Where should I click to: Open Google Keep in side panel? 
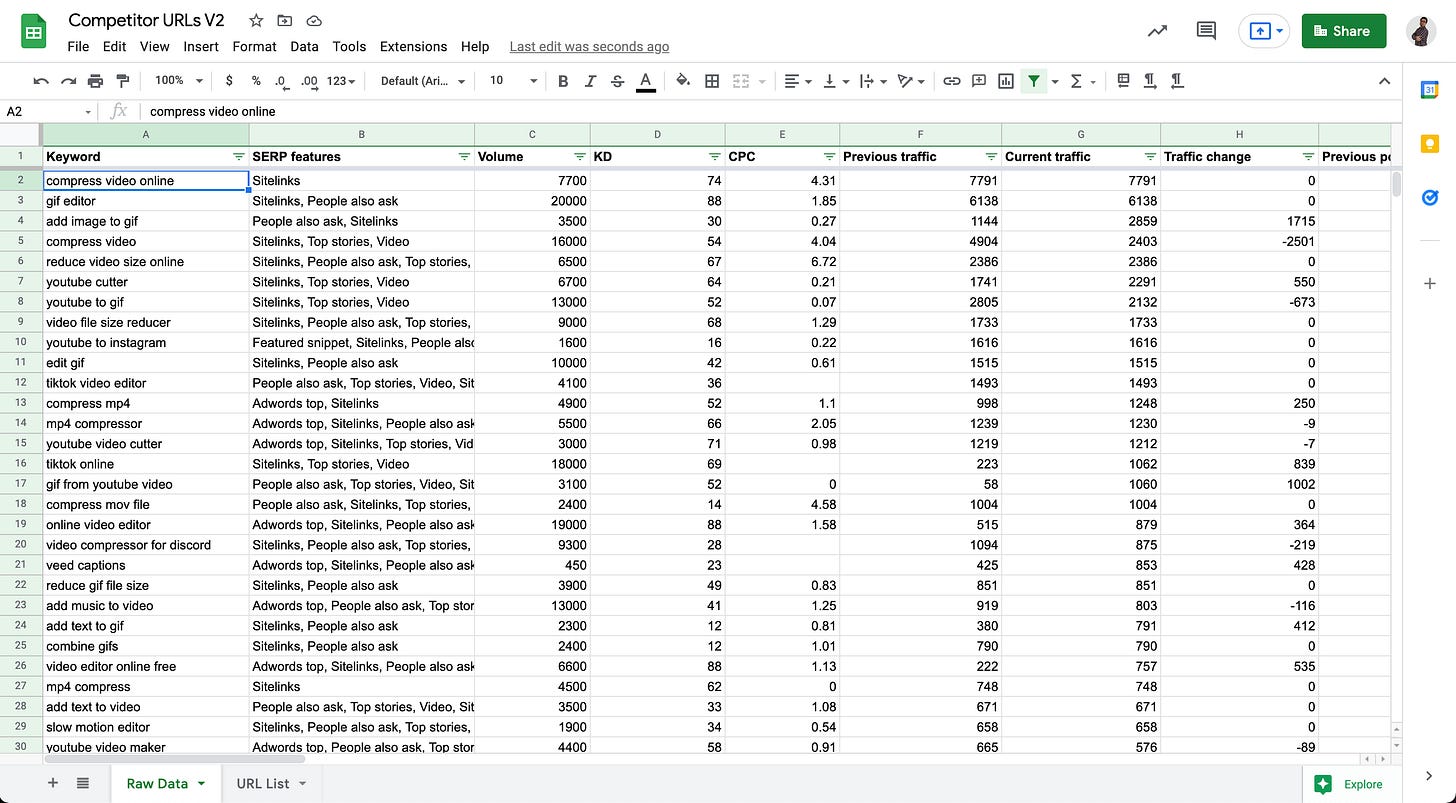pyautogui.click(x=1430, y=144)
